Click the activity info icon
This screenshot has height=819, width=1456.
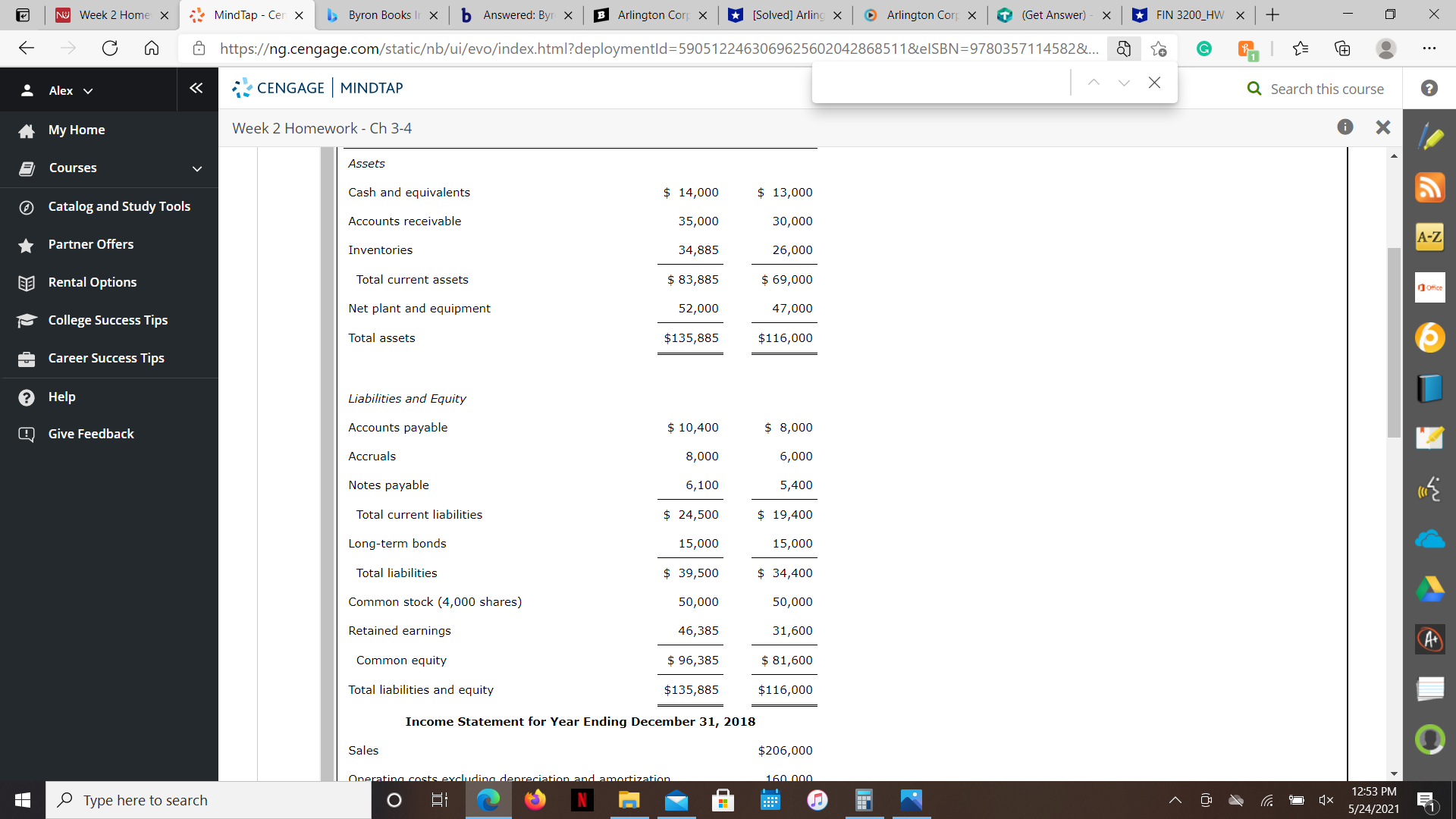point(1345,127)
